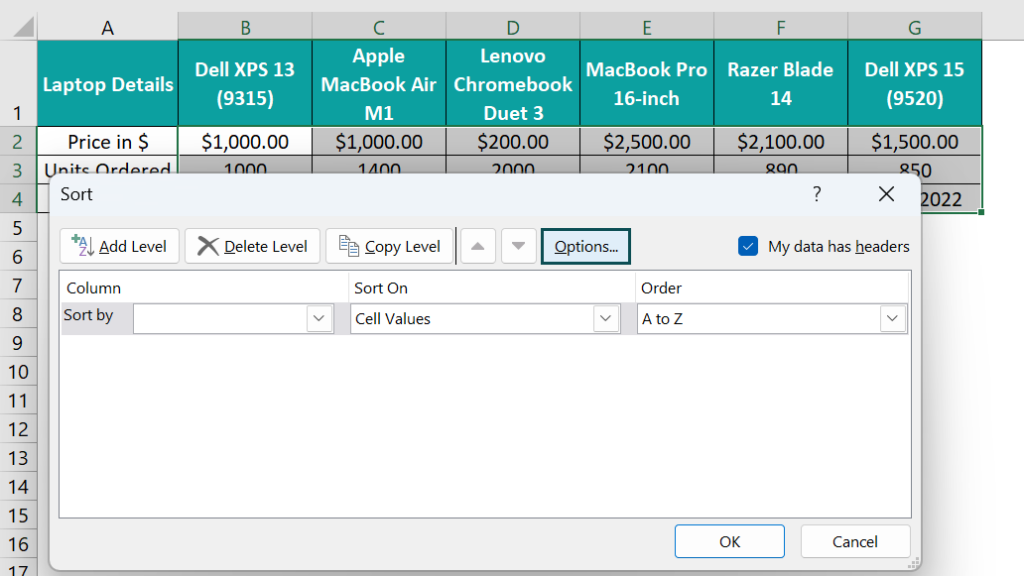Viewport: 1024px width, 576px height.
Task: Click the Apple MacBook Air M1 cell
Action: coord(379,84)
